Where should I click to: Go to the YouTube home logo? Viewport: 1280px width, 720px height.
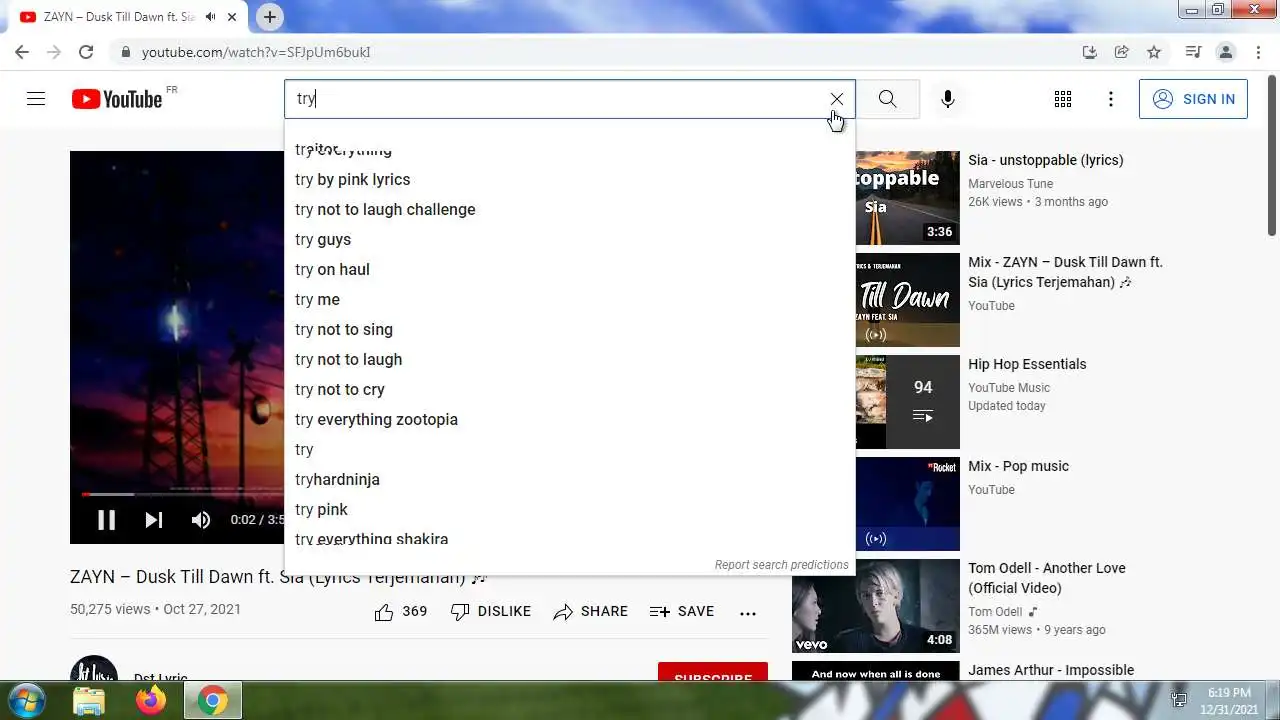click(117, 99)
